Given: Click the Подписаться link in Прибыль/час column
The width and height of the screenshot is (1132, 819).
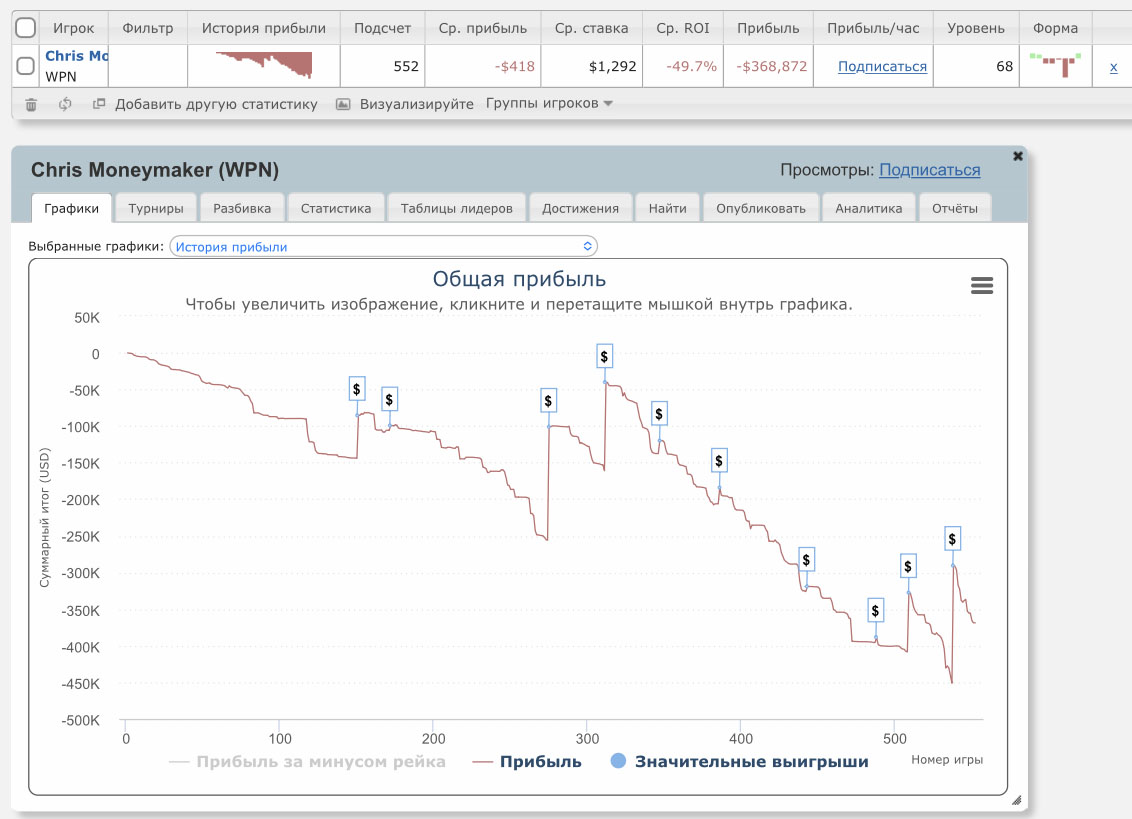Looking at the screenshot, I should (x=882, y=67).
